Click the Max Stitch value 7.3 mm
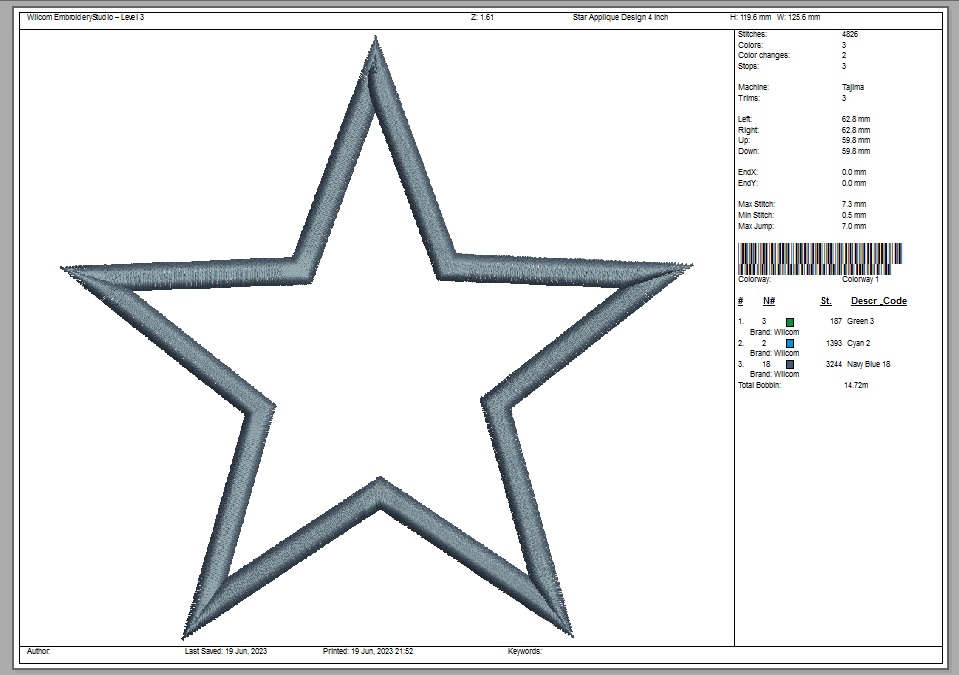 [x=854, y=204]
